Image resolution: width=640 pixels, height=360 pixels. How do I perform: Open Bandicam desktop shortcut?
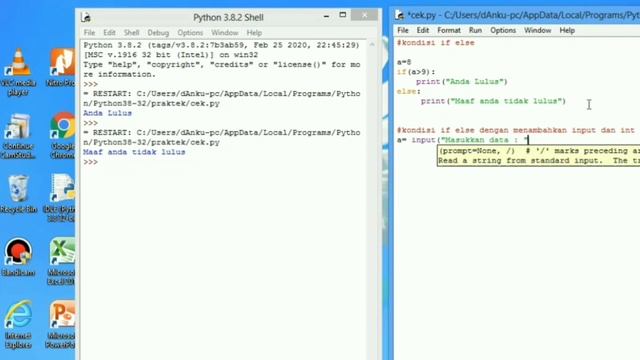pos(18,257)
